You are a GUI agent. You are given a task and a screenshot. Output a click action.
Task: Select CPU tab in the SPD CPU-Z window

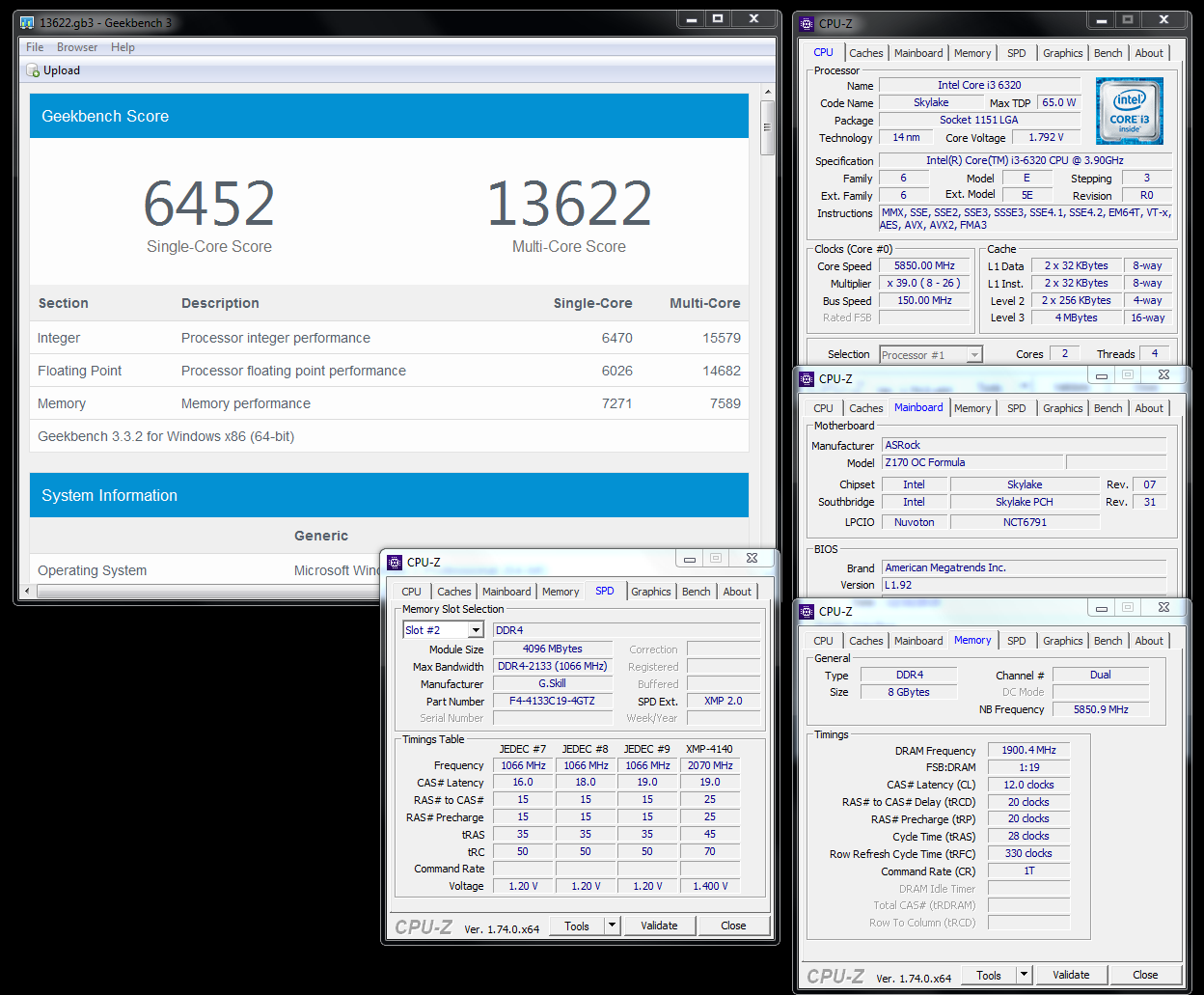pos(411,592)
